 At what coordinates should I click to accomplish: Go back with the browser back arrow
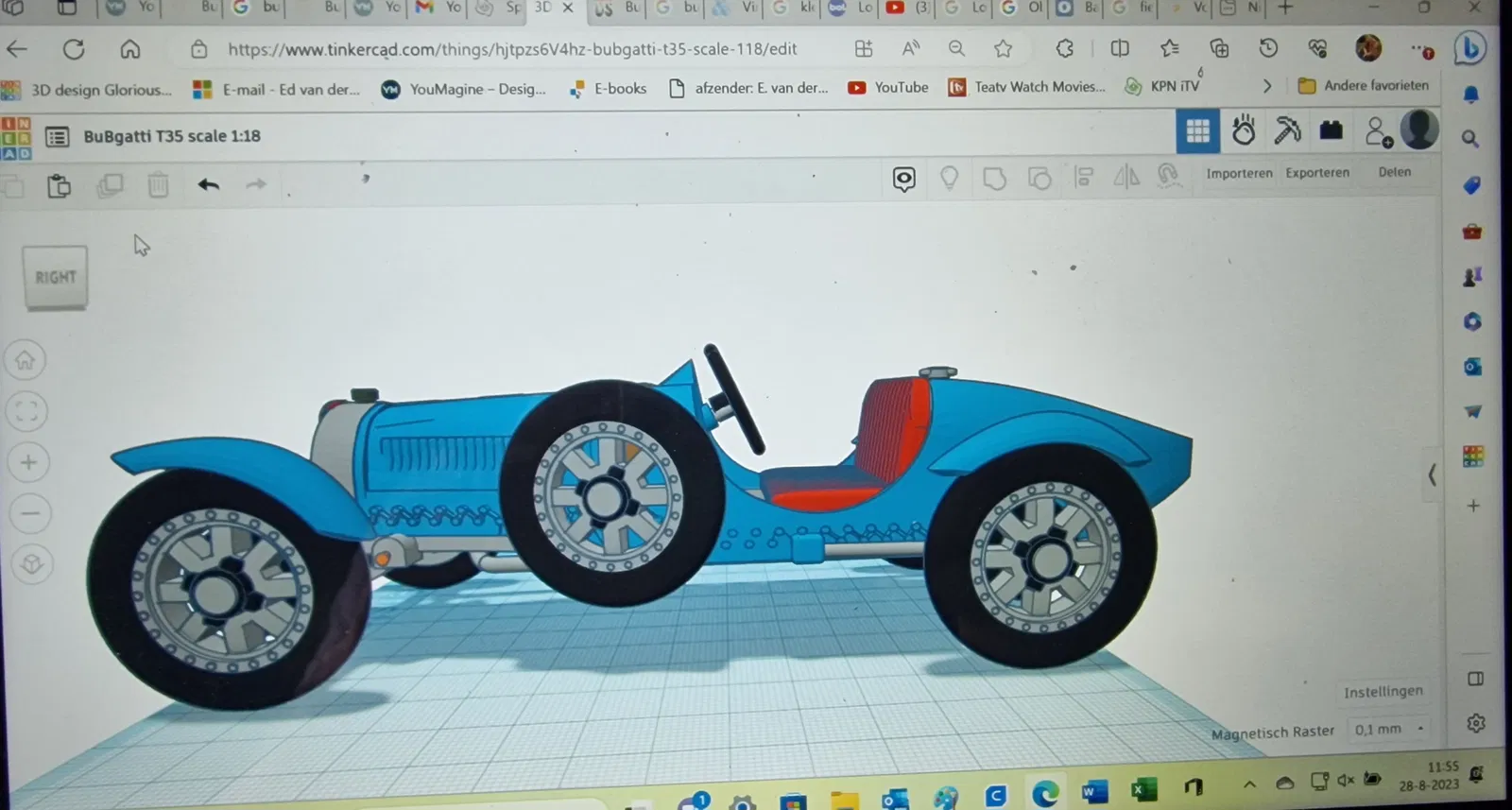point(17,49)
